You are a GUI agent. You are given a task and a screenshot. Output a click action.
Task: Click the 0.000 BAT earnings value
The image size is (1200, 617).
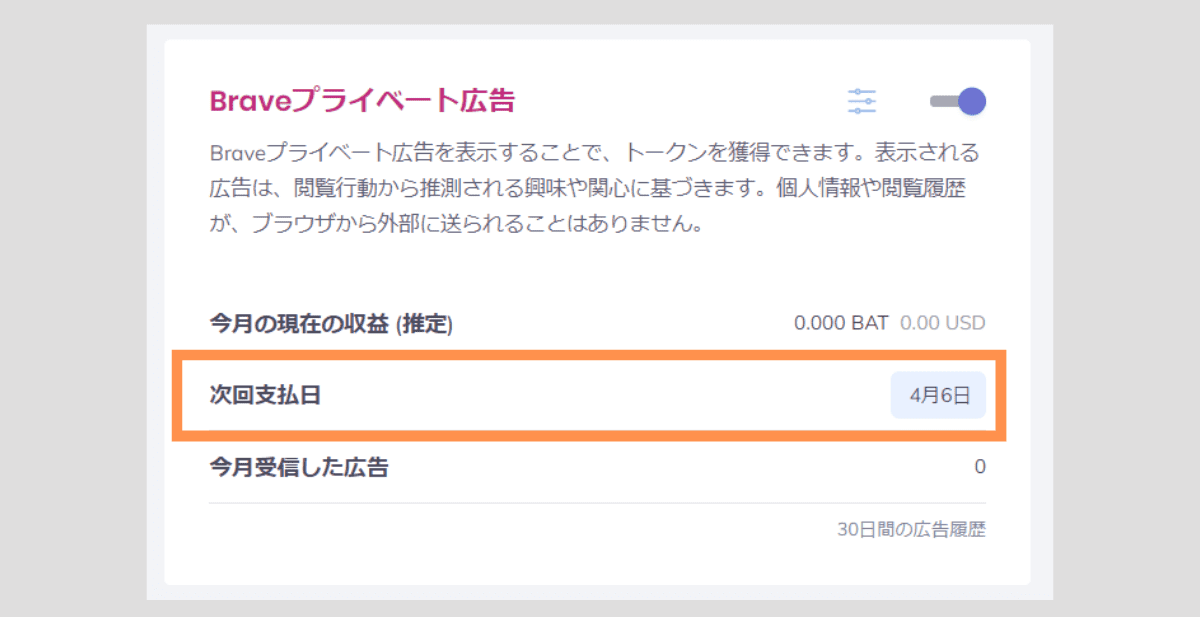coord(841,323)
